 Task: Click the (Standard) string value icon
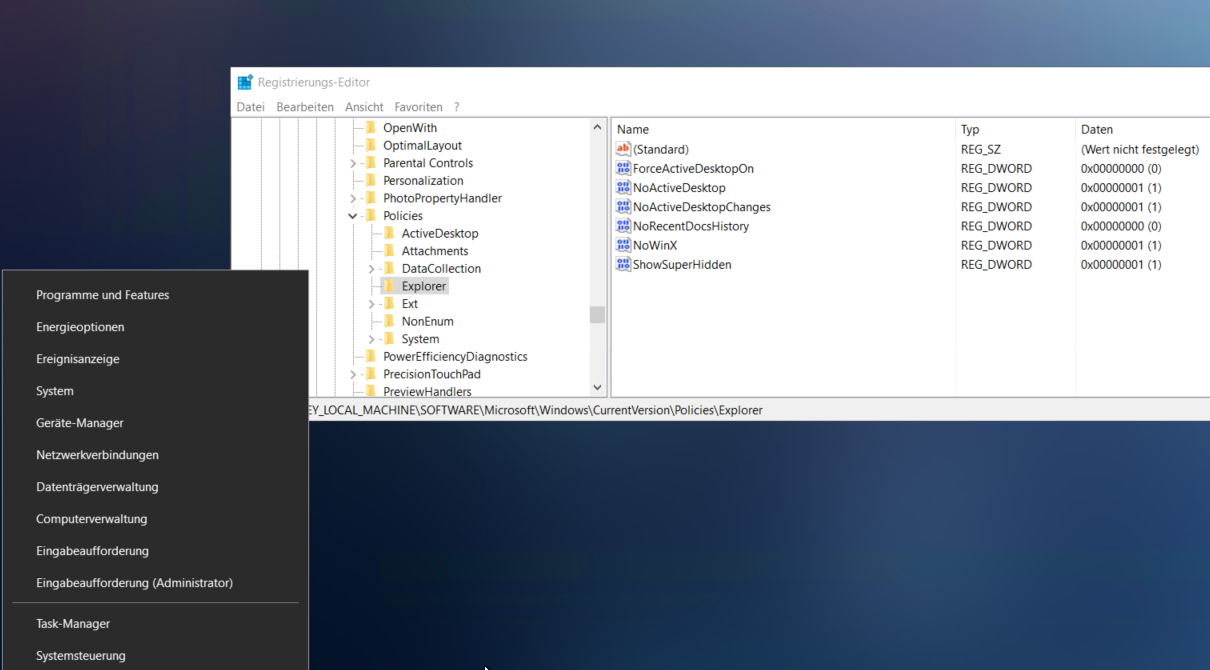623,149
